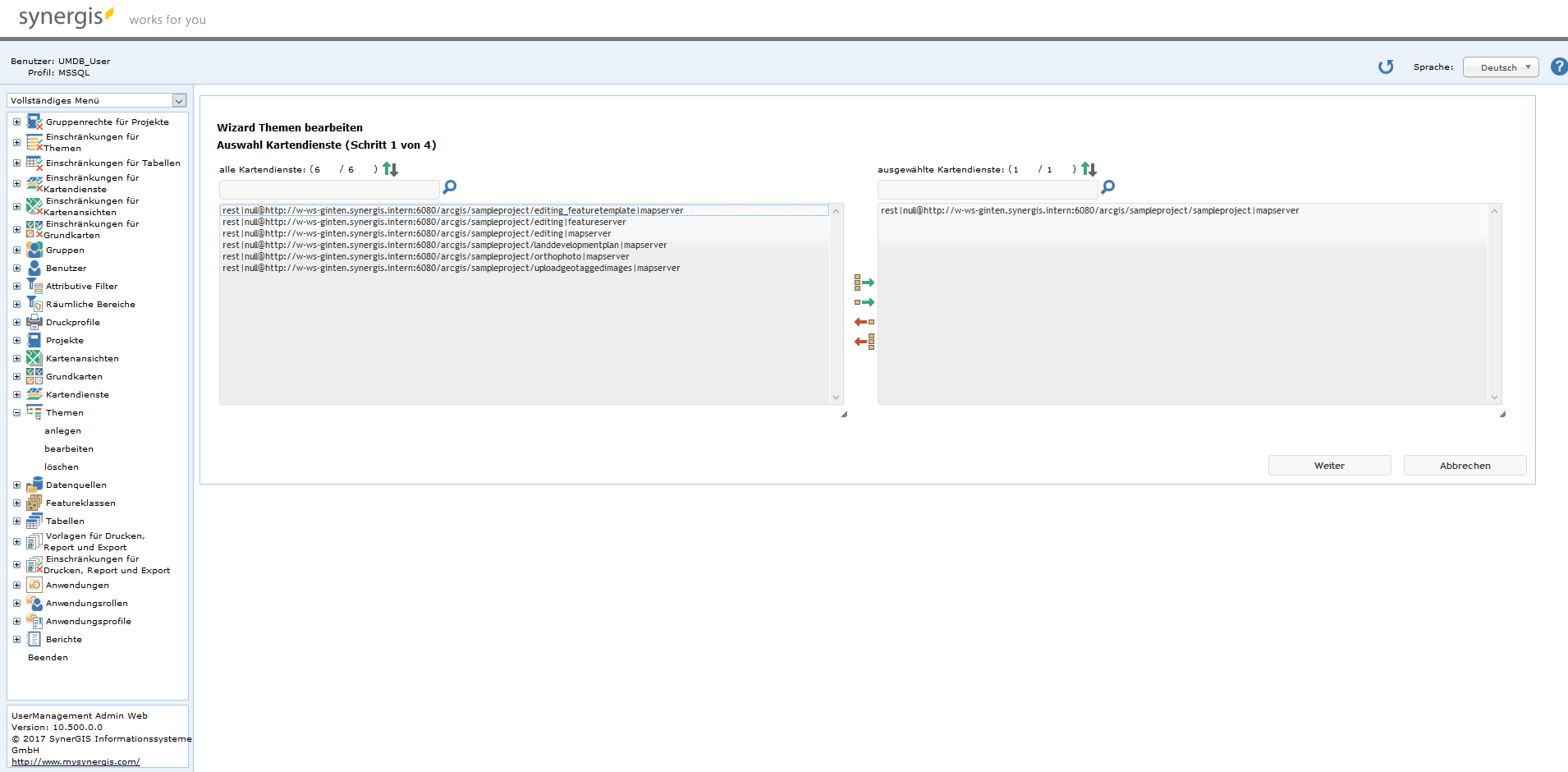Expand the Projekte tree node

pos(16,340)
